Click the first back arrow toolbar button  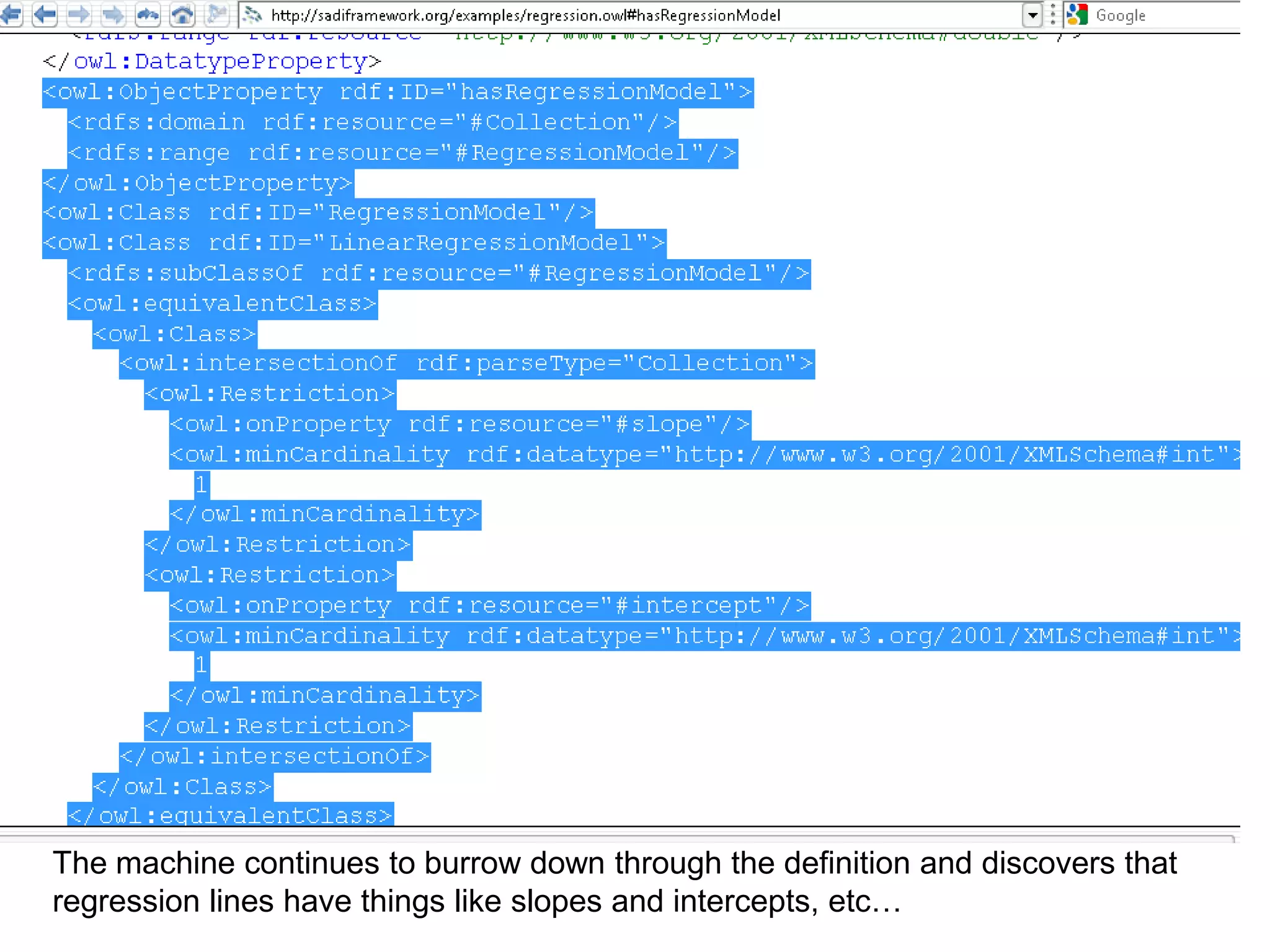(11, 14)
